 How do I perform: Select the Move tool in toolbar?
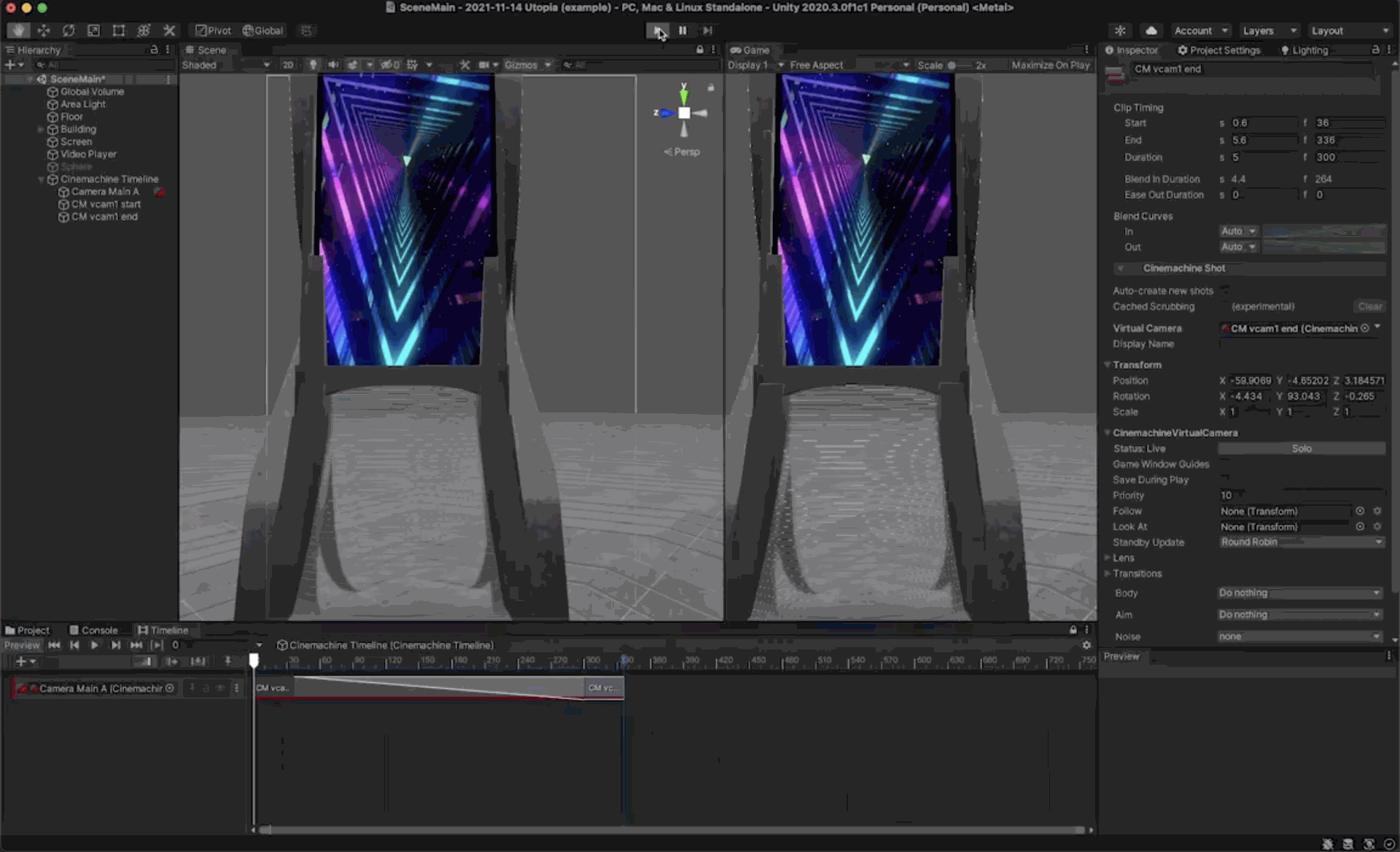click(x=43, y=31)
